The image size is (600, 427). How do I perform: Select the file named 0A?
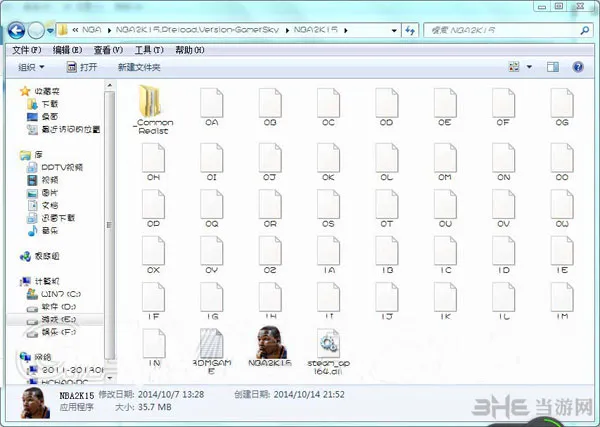click(212, 107)
